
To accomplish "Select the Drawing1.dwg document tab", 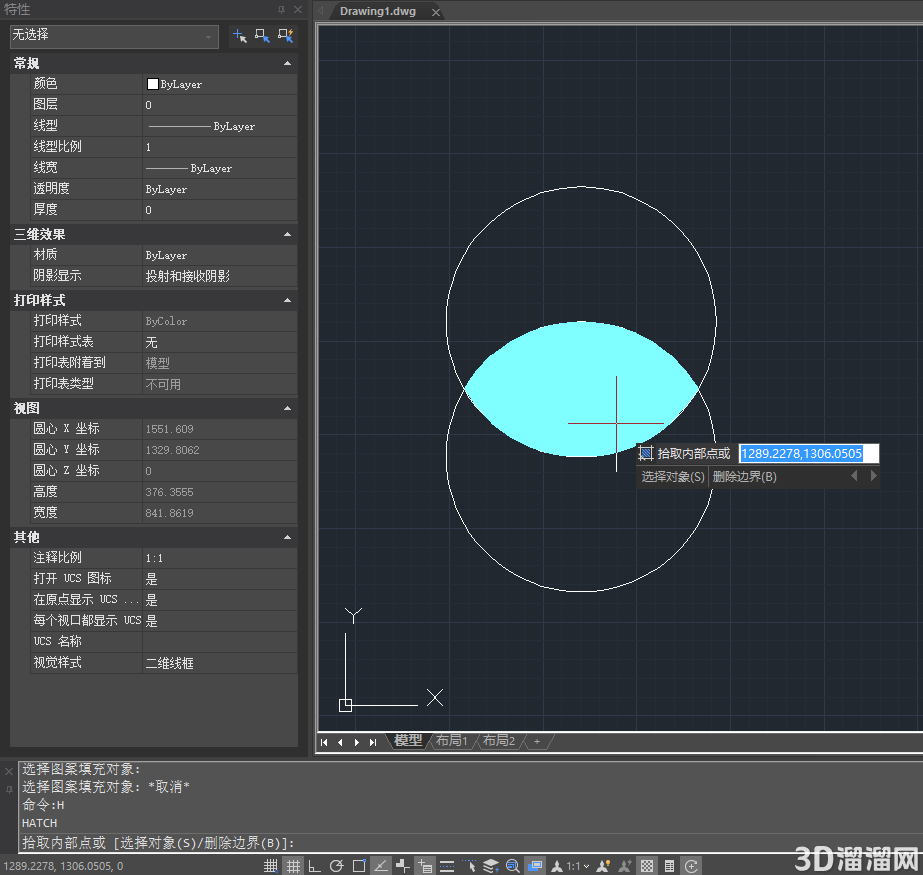I will [x=378, y=11].
